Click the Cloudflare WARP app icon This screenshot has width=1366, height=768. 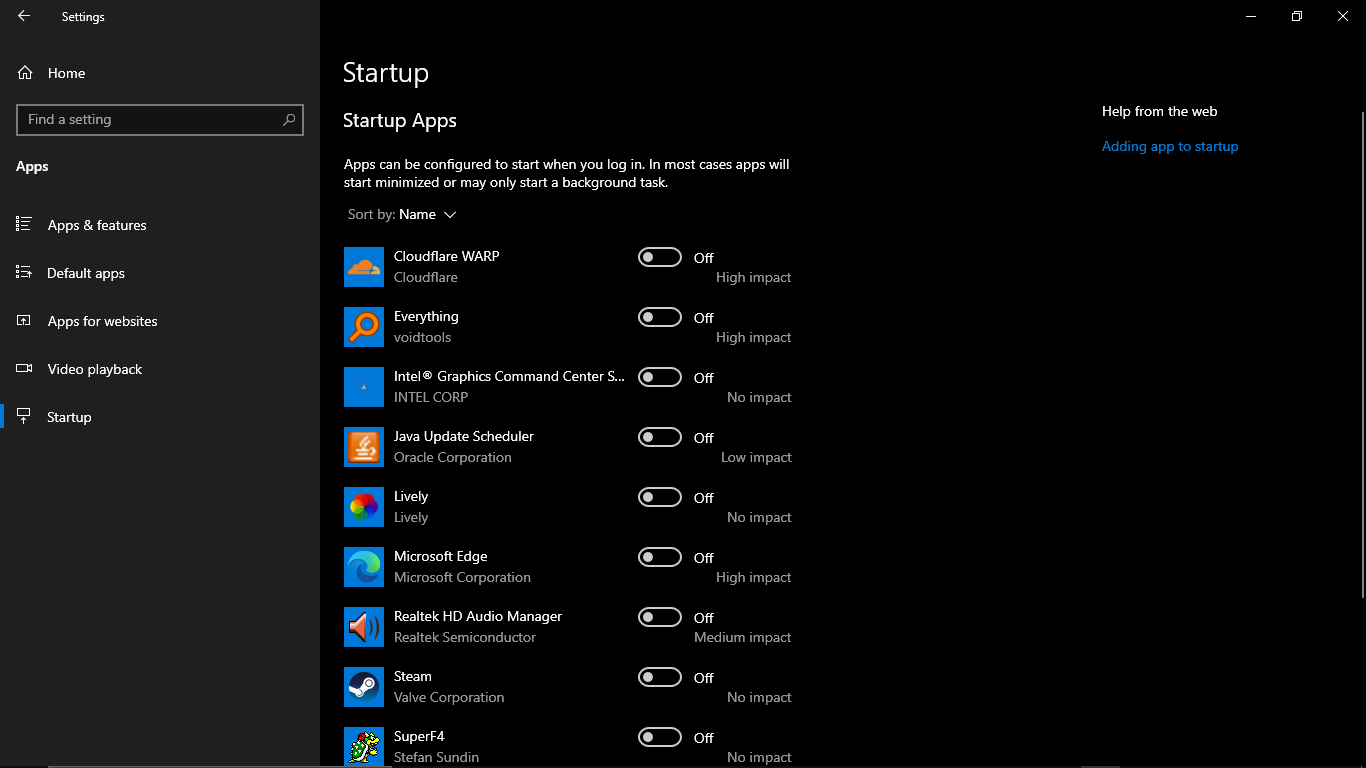click(x=364, y=267)
